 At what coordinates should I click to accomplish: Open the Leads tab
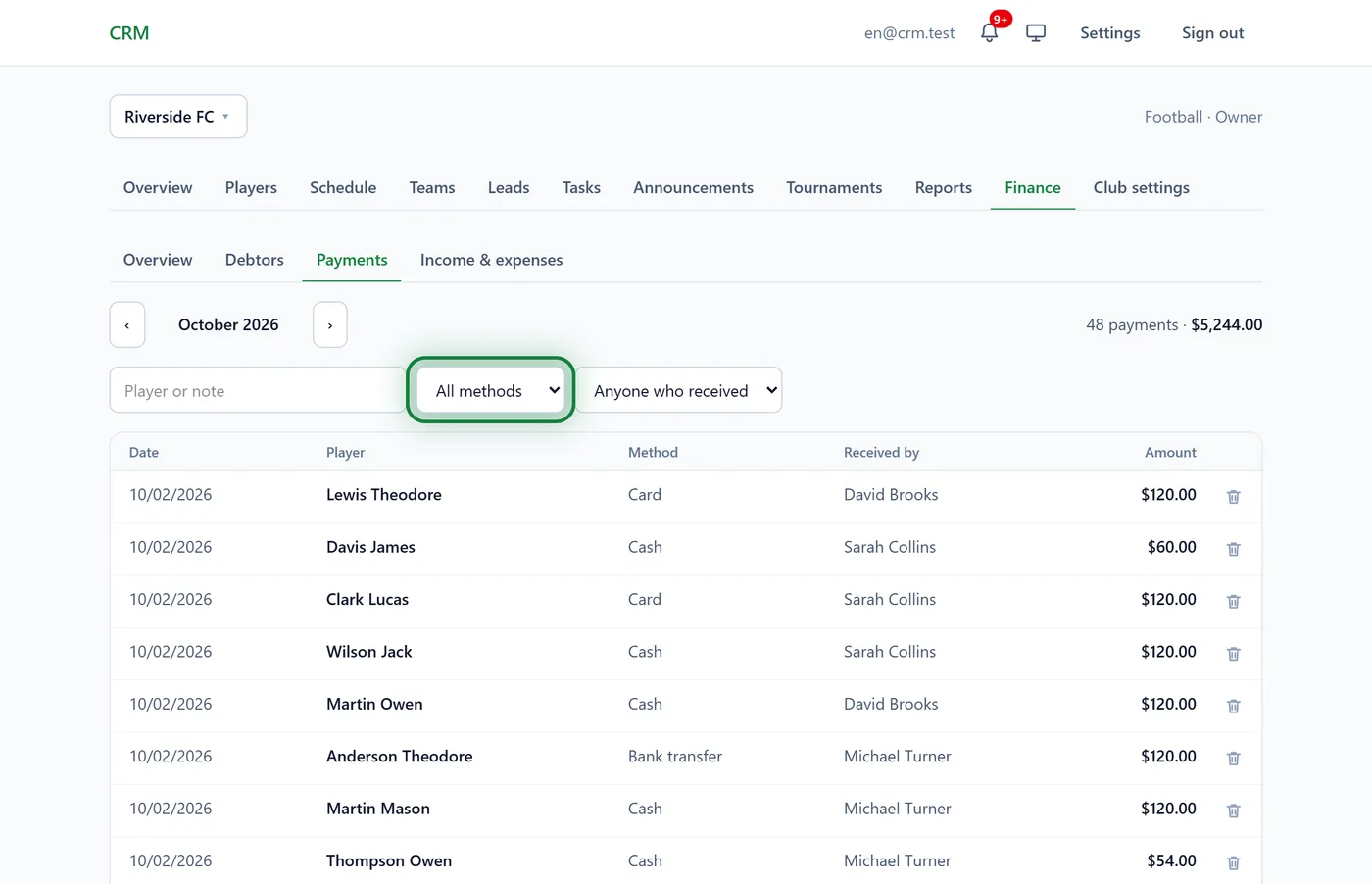tap(509, 187)
